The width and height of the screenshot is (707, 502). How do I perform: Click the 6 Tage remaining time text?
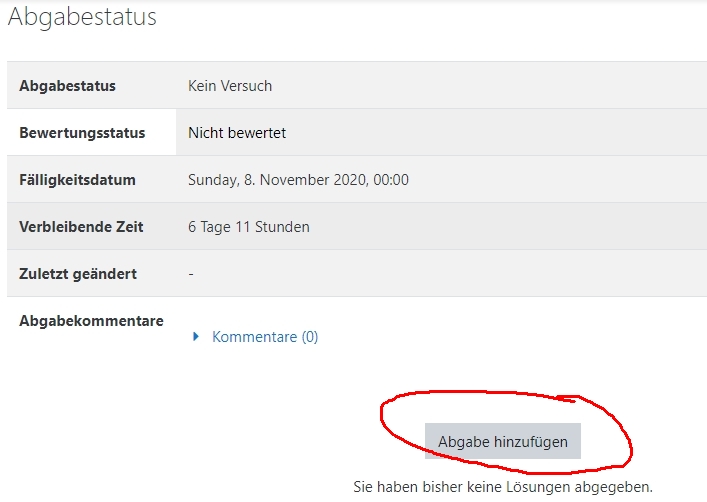[209, 227]
